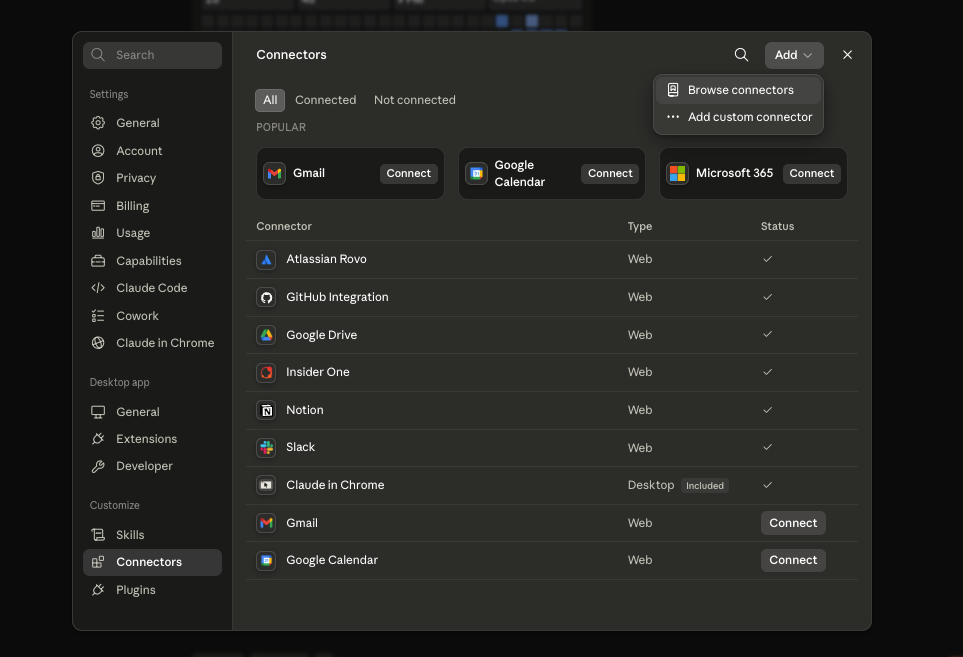Image resolution: width=963 pixels, height=657 pixels.
Task: Click the Notion connector name
Action: tap(305, 410)
